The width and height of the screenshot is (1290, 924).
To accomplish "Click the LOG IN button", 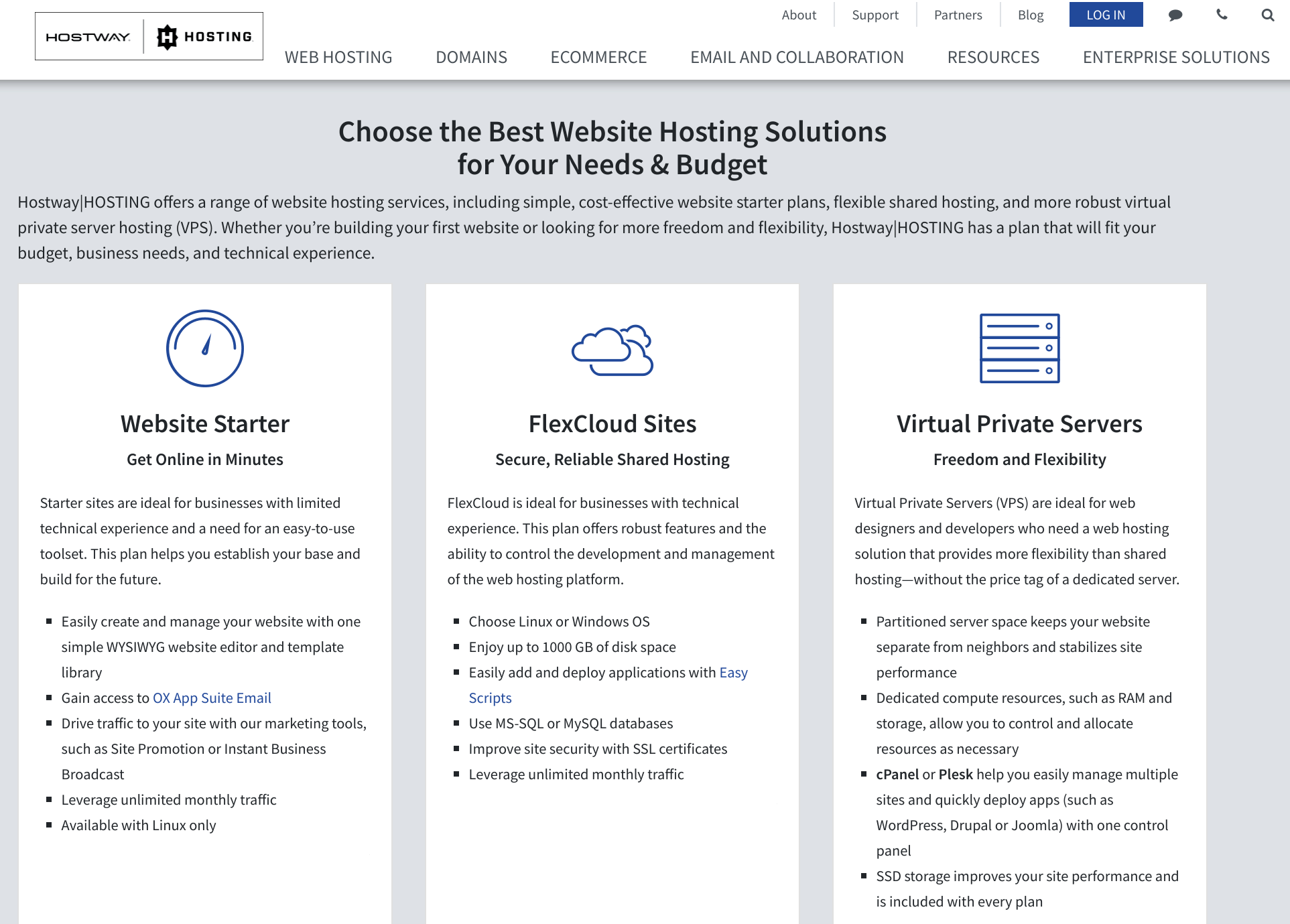I will coord(1104,14).
